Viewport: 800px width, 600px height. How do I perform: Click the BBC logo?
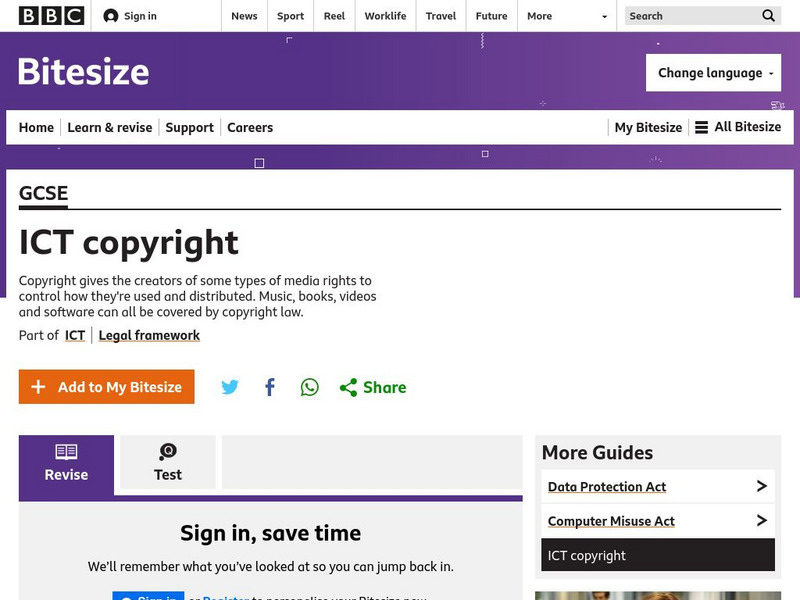[x=52, y=16]
